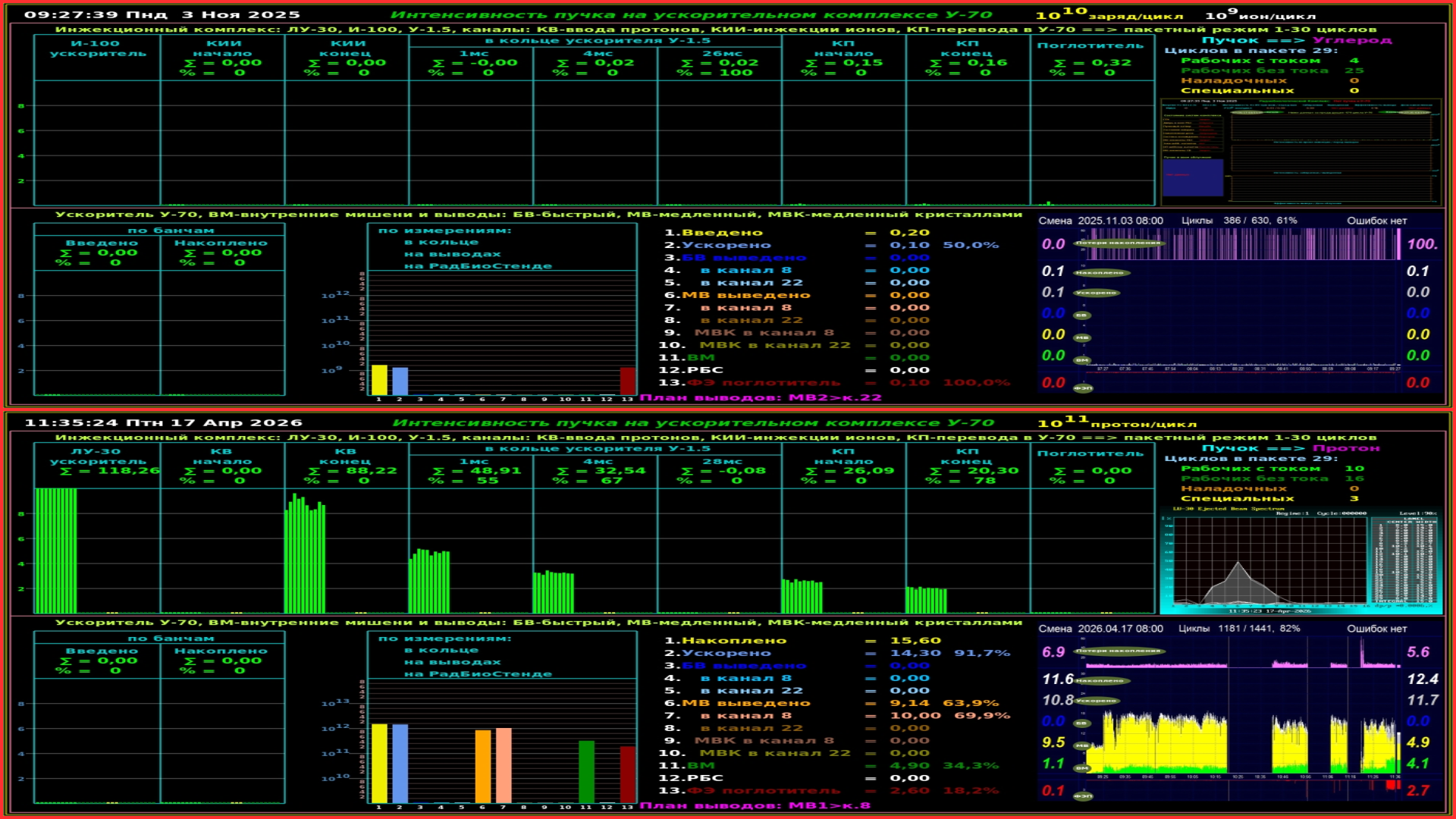Click the 'МВ' badge in proton-beam trend
1456x819 pixels.
1082,745
